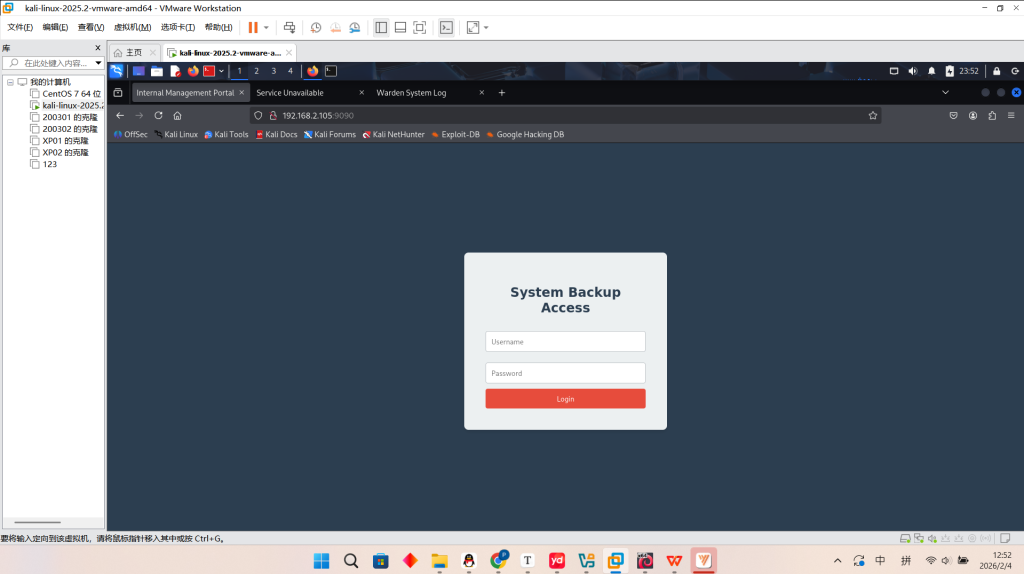Click the take snapshot clock icon
The width and height of the screenshot is (1024, 574).
point(315,28)
